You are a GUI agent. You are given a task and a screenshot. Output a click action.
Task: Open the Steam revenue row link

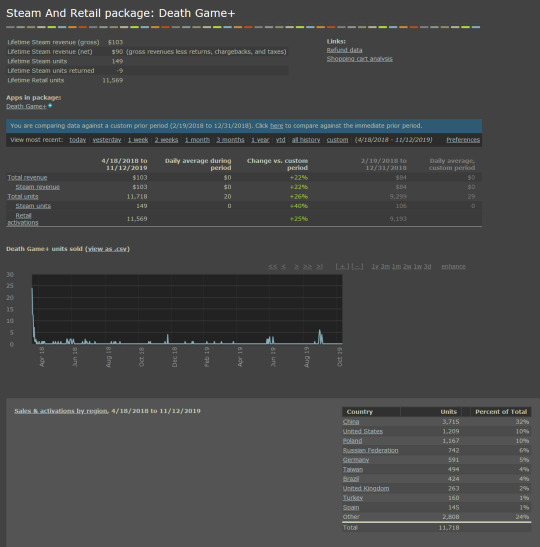(x=37, y=187)
